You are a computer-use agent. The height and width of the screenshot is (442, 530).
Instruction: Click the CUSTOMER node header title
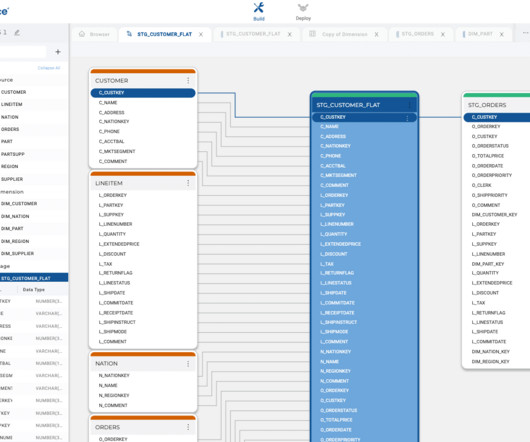click(x=112, y=80)
